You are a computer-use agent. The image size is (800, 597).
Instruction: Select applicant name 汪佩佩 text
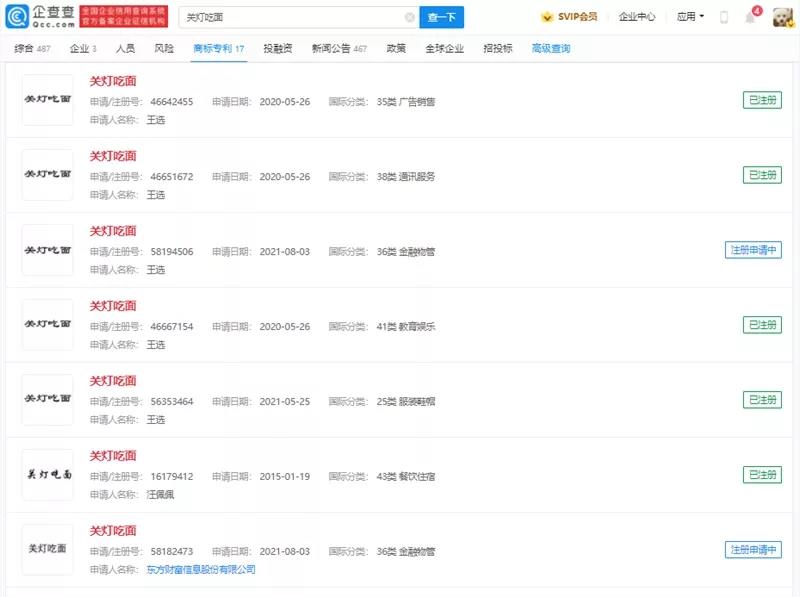(160, 494)
